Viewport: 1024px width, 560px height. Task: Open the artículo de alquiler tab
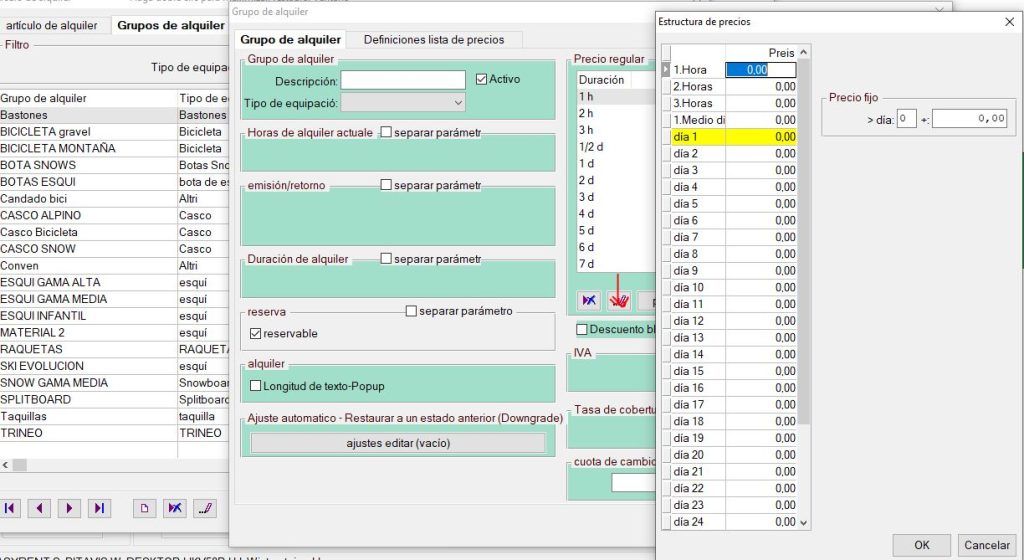pyautogui.click(x=52, y=25)
